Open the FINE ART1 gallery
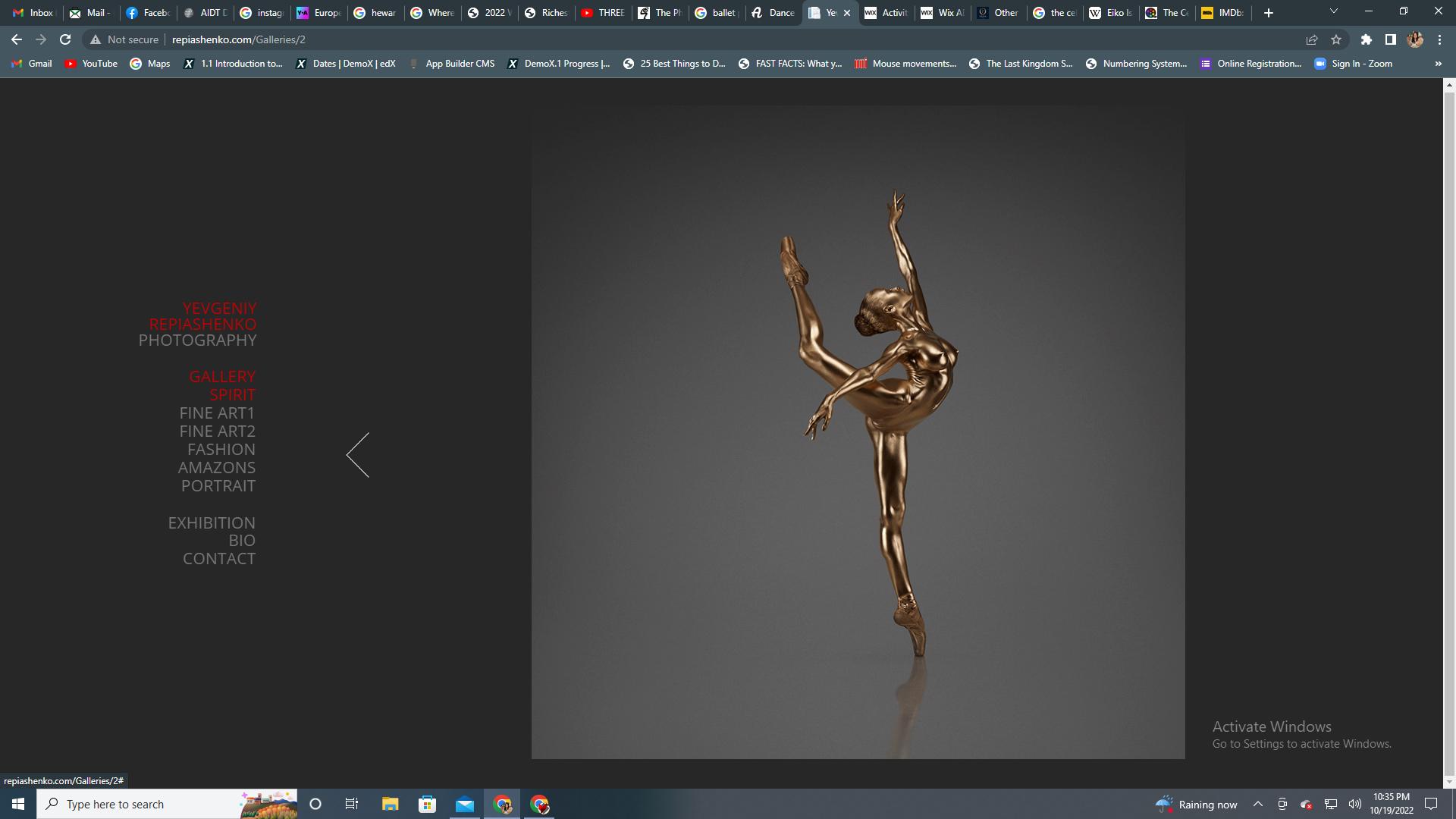This screenshot has width=1456, height=819. [x=217, y=413]
